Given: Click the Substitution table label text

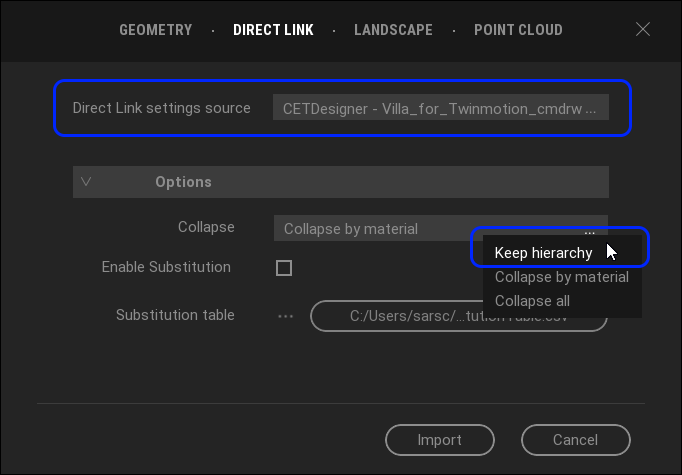Looking at the screenshot, I should (175, 316).
